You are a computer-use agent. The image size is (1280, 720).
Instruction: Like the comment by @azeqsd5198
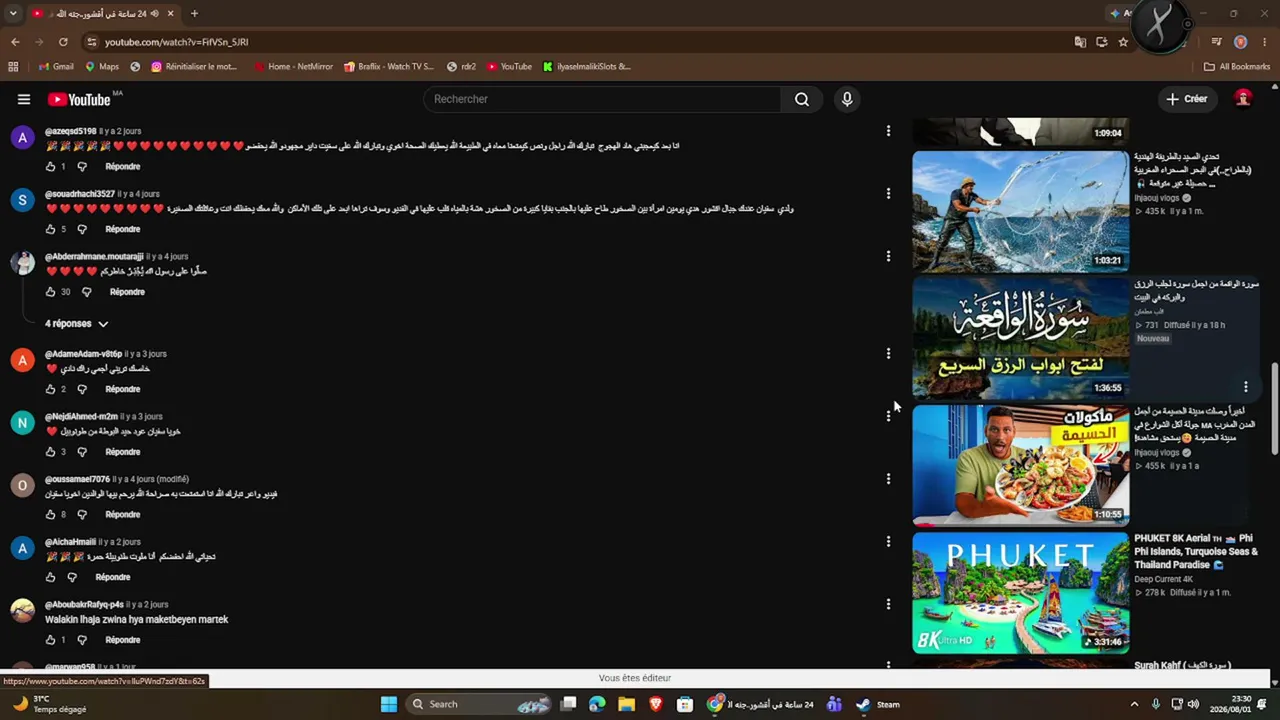[50, 167]
